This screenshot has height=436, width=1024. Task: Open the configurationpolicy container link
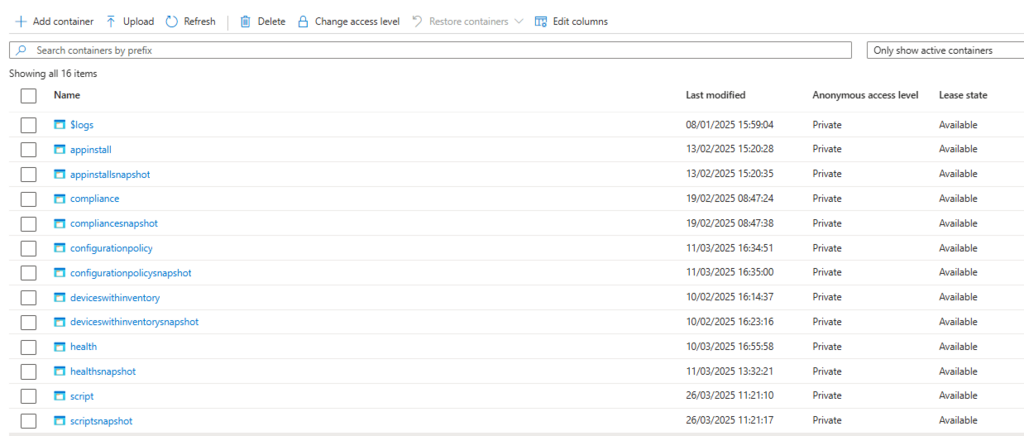pos(111,248)
